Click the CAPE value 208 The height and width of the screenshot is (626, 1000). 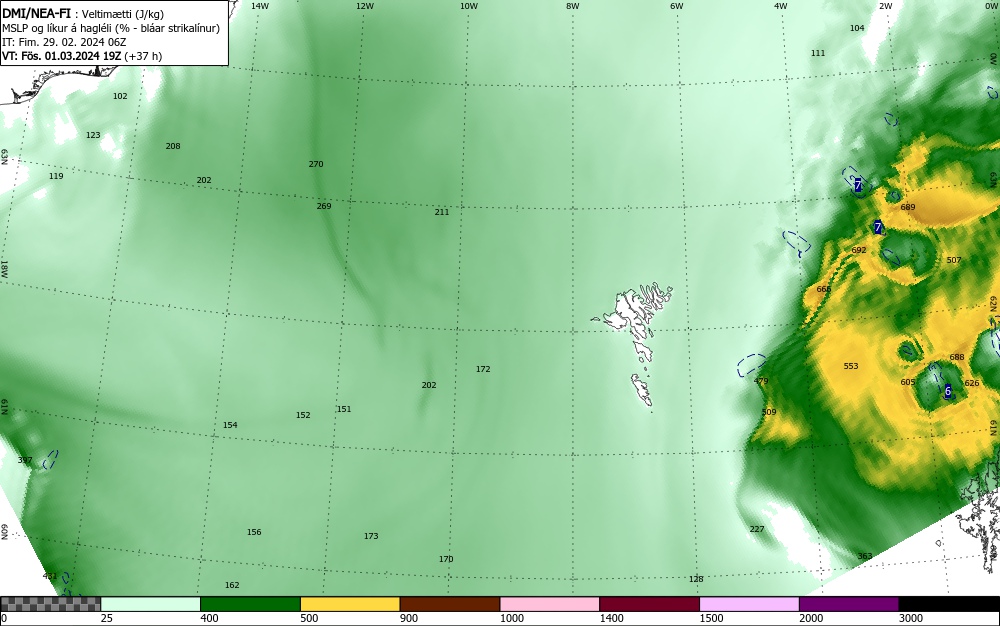[x=173, y=146]
